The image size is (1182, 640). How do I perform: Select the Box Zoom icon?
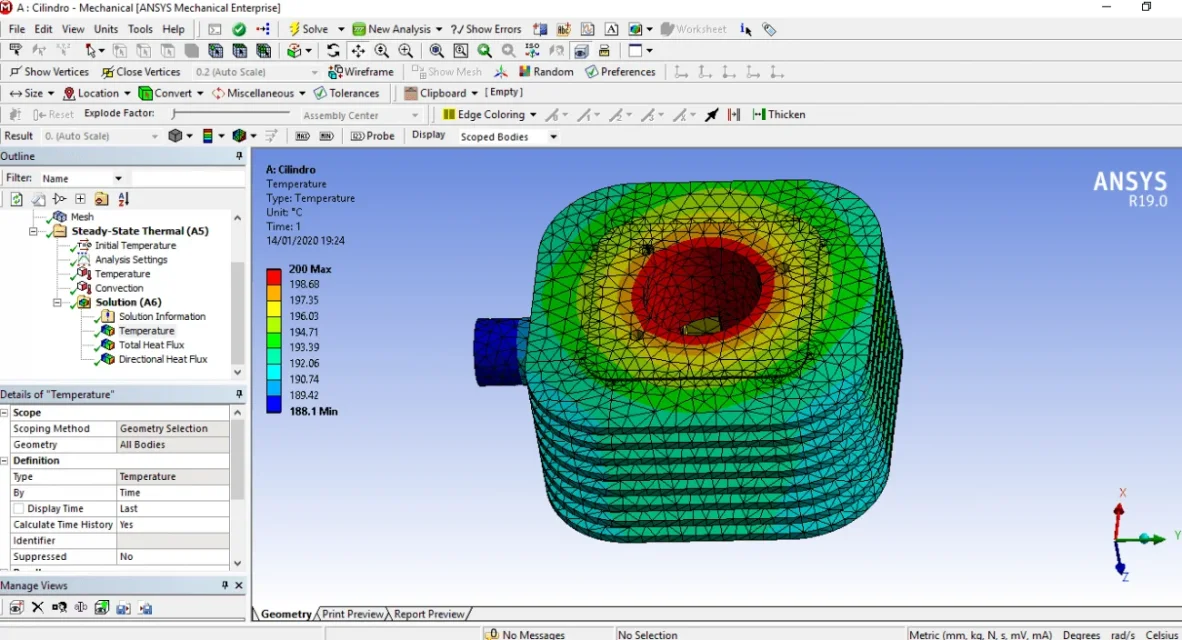pos(406,51)
